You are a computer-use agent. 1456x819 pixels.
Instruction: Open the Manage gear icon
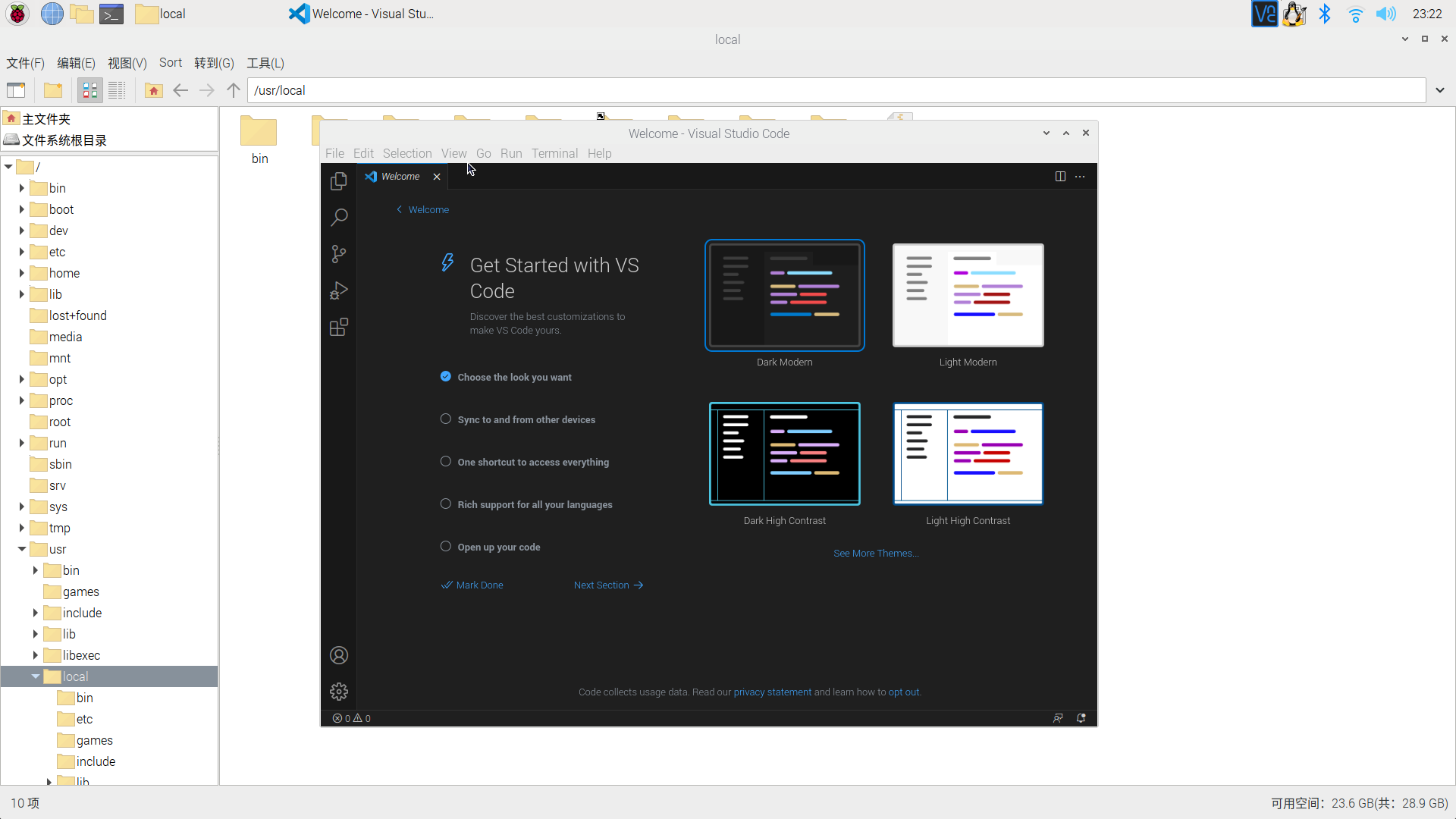pyautogui.click(x=339, y=692)
